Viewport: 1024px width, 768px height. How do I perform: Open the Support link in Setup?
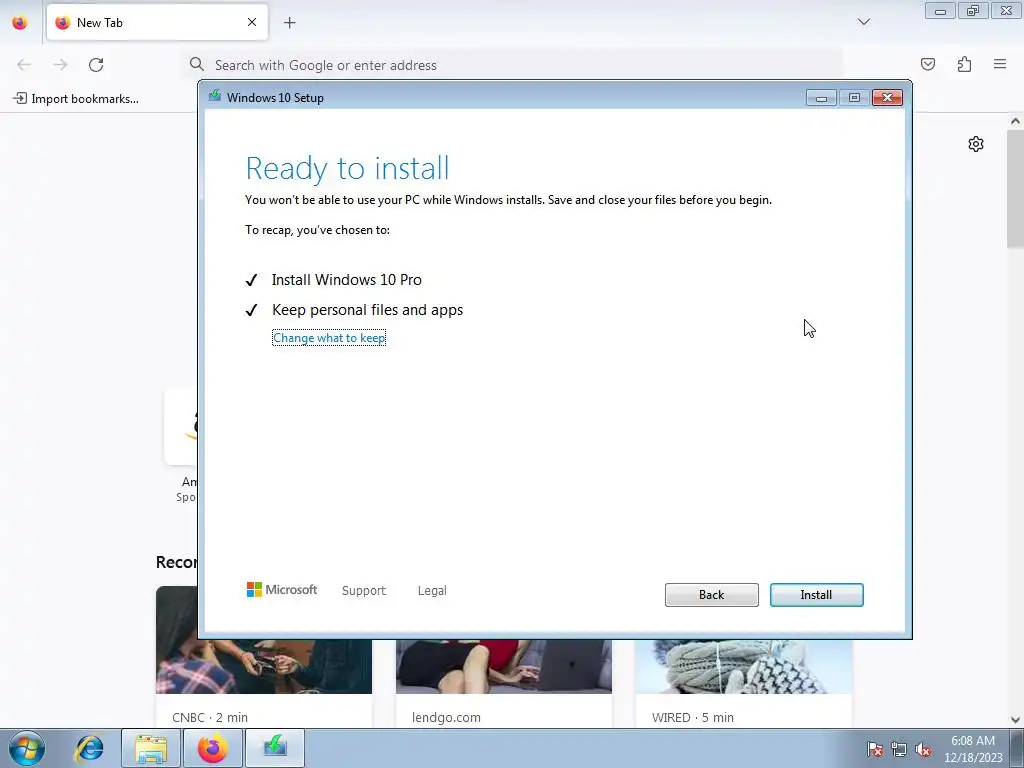(364, 590)
